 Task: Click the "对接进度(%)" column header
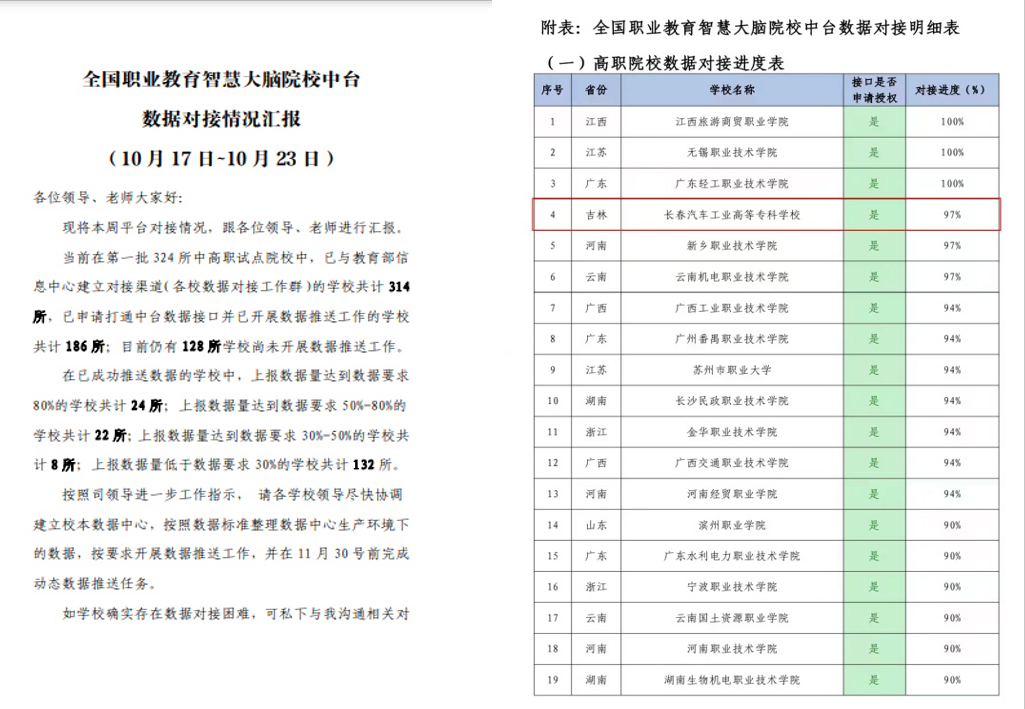(952, 90)
